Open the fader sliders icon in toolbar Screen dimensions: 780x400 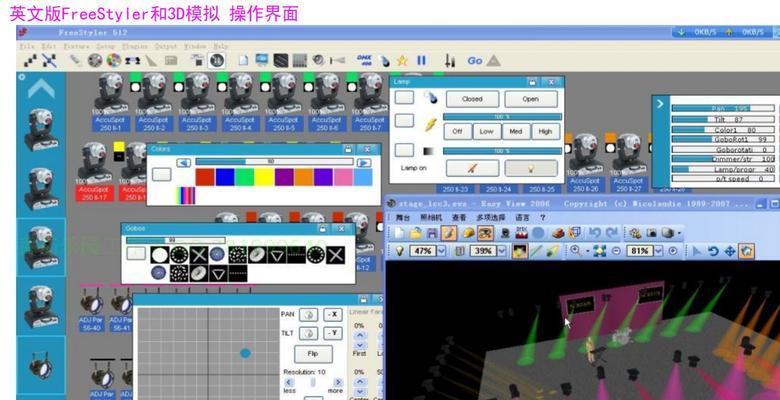click(450, 61)
